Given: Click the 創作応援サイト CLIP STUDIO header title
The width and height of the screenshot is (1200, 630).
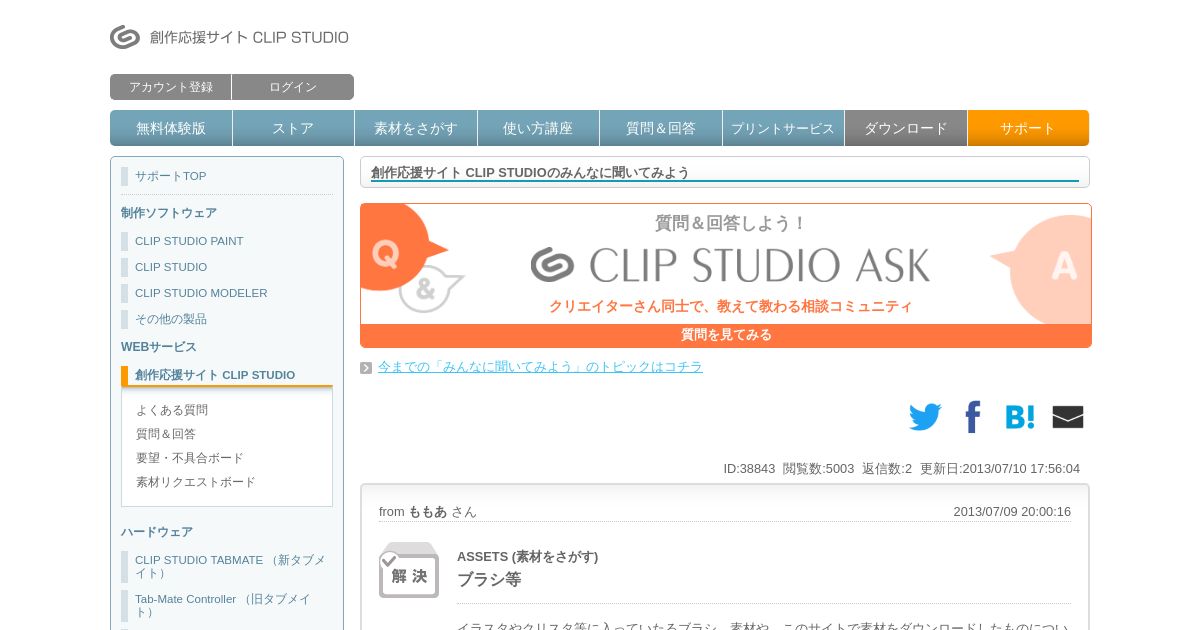Looking at the screenshot, I should [x=249, y=37].
